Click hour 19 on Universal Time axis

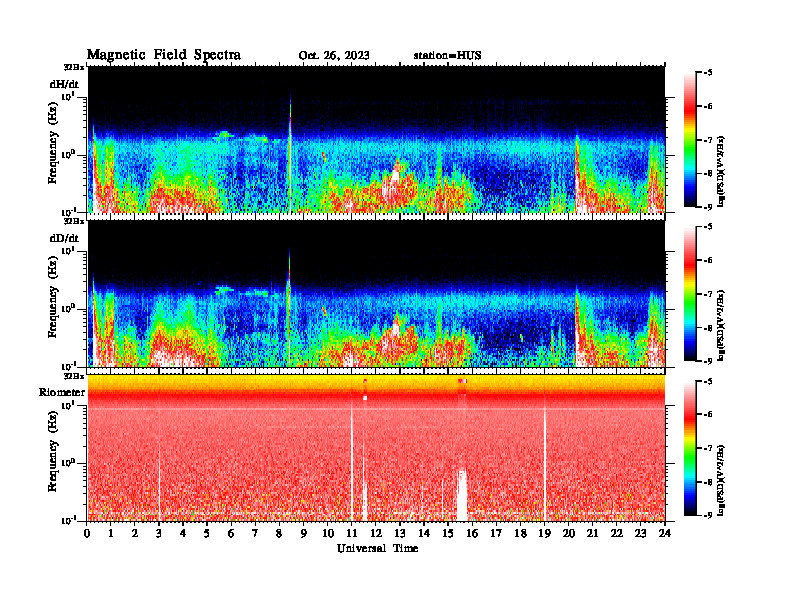(544, 534)
